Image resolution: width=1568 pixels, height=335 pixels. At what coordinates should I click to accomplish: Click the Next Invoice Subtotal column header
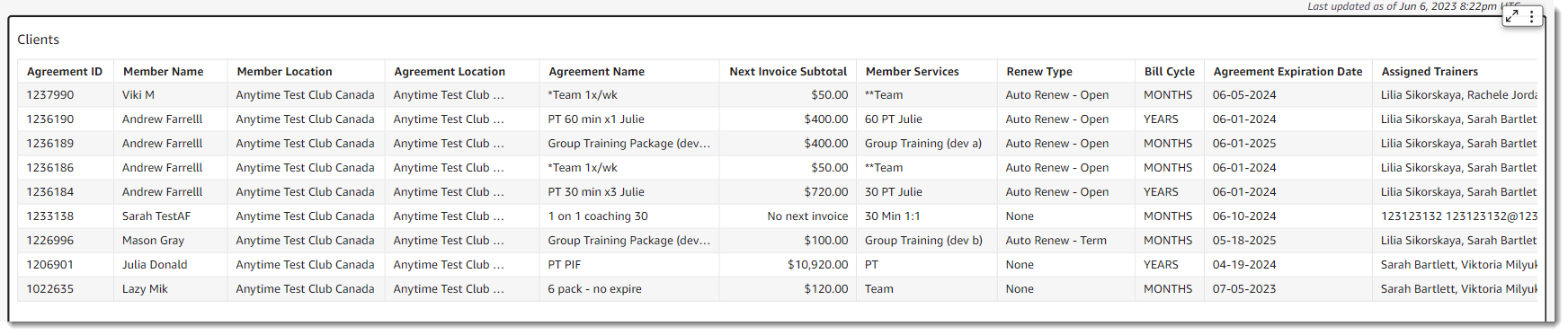click(x=788, y=71)
